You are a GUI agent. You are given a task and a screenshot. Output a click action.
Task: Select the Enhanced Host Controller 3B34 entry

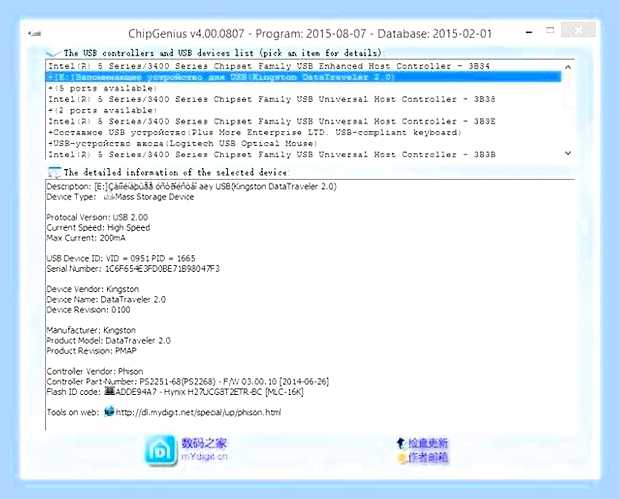[x=269, y=66]
